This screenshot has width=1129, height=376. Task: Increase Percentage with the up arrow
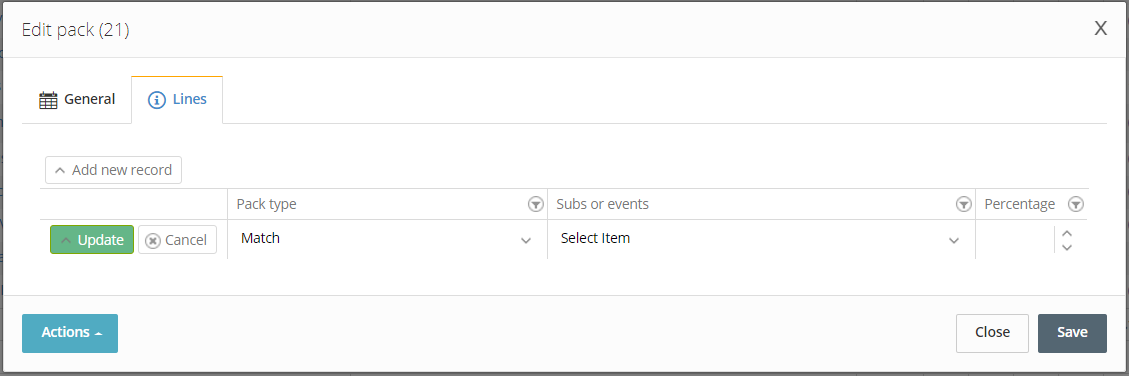pyautogui.click(x=1068, y=233)
